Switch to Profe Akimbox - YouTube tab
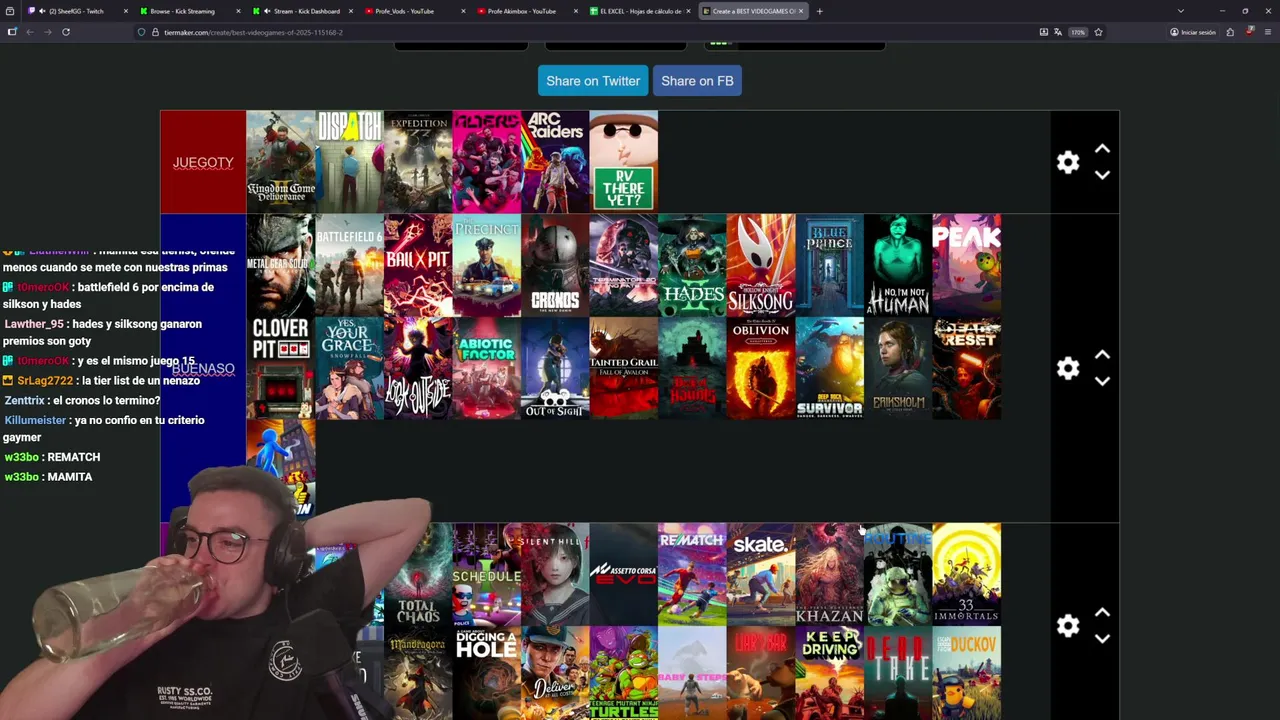 pyautogui.click(x=528, y=11)
